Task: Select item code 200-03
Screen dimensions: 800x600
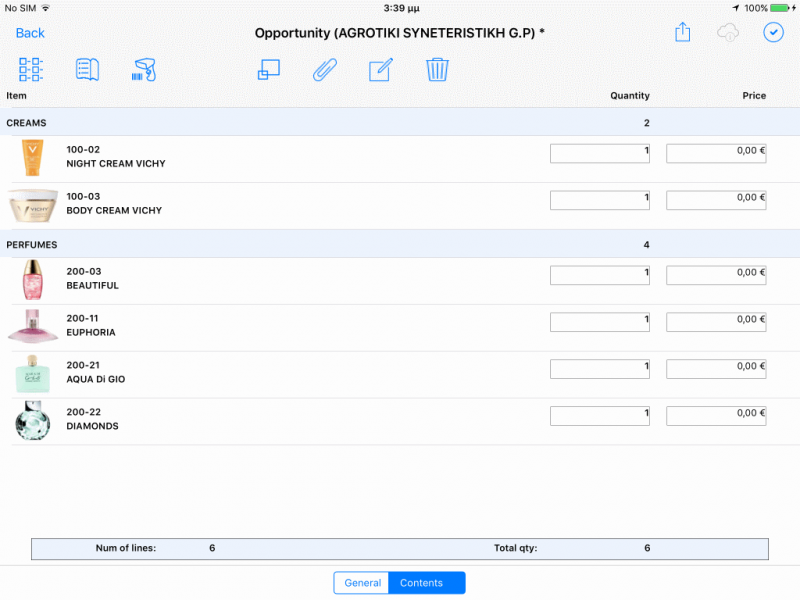Action: (84, 271)
